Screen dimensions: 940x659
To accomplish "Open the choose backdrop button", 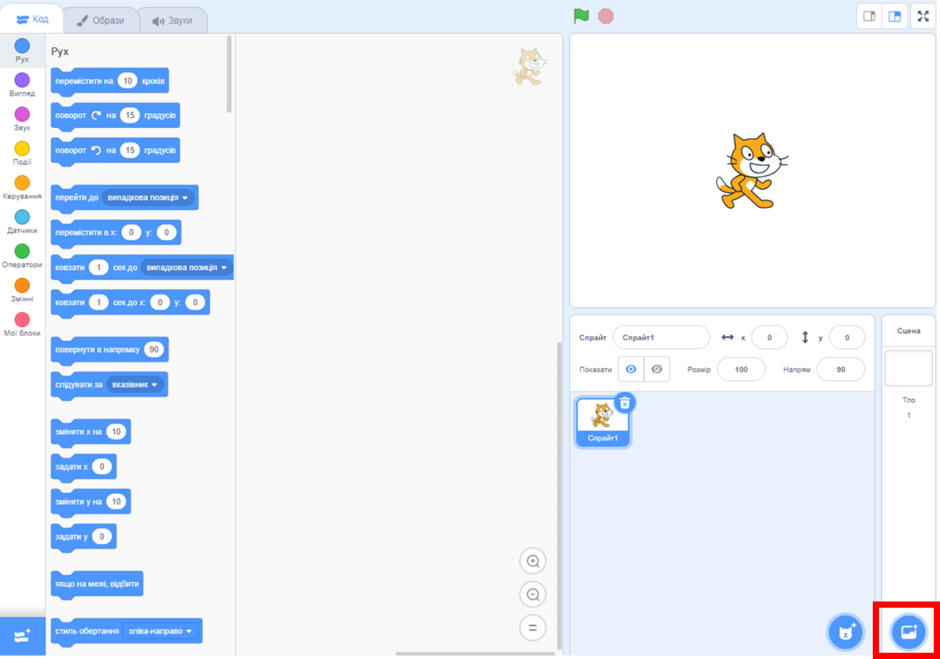I will click(908, 631).
